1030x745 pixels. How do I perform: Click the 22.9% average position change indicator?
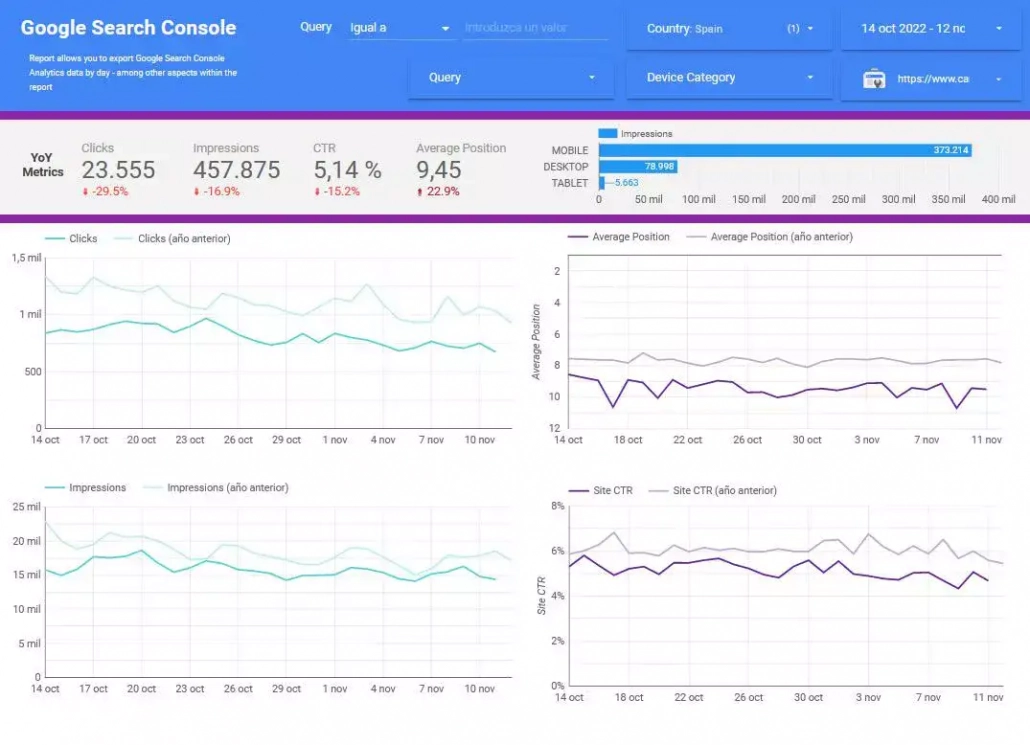click(438, 192)
